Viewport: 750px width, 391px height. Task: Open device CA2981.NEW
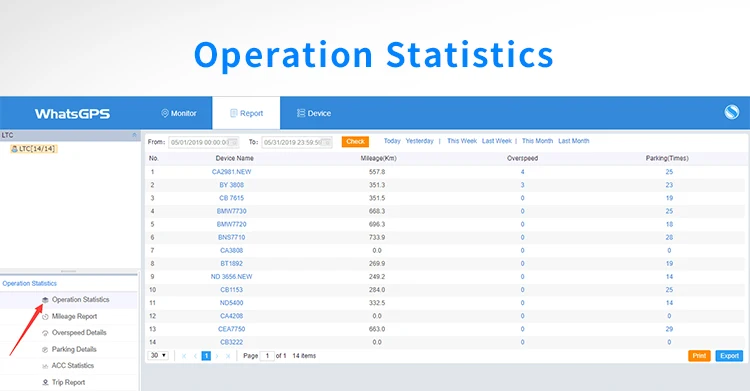pos(232,172)
